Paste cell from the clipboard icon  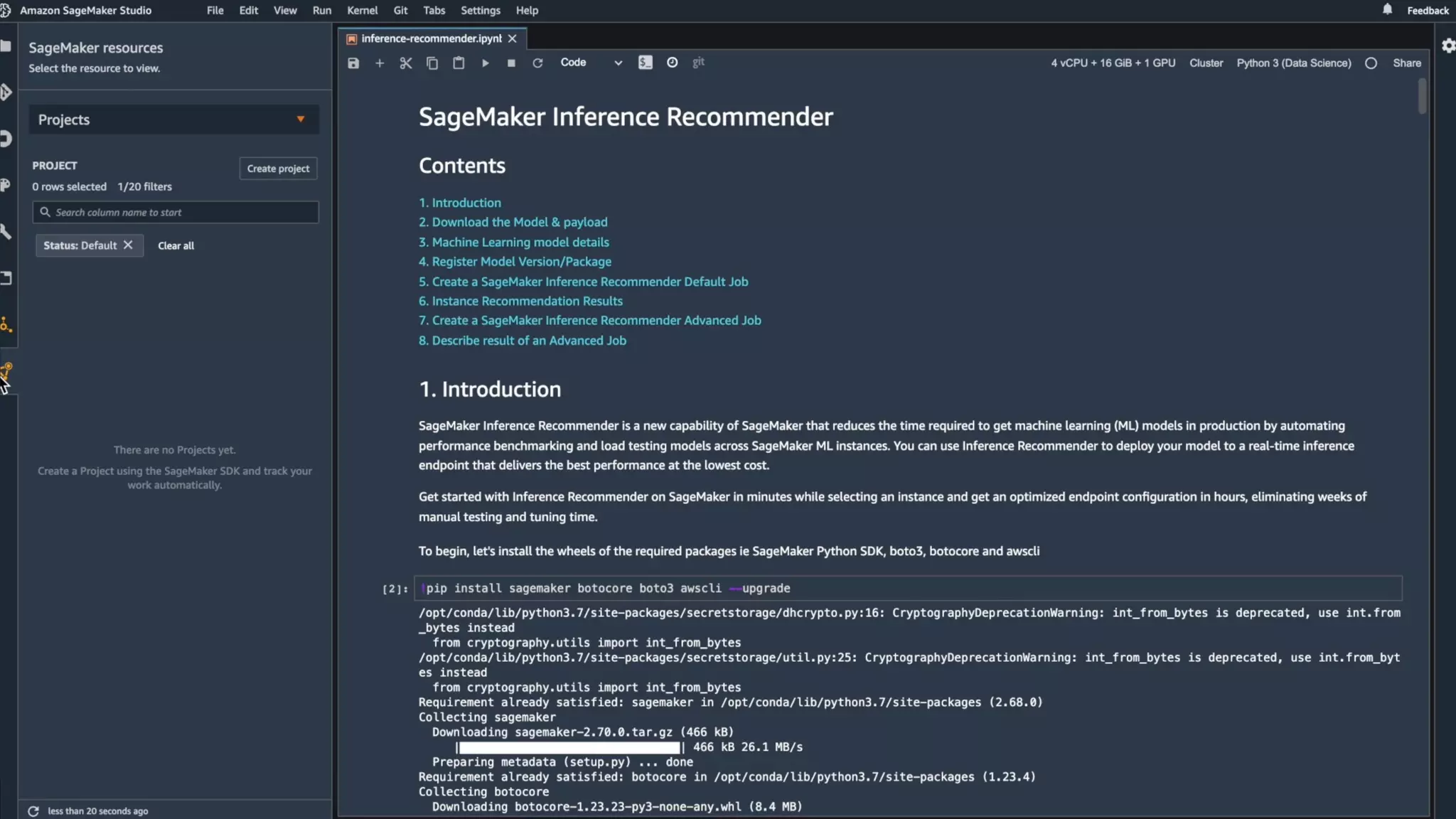[x=459, y=63]
